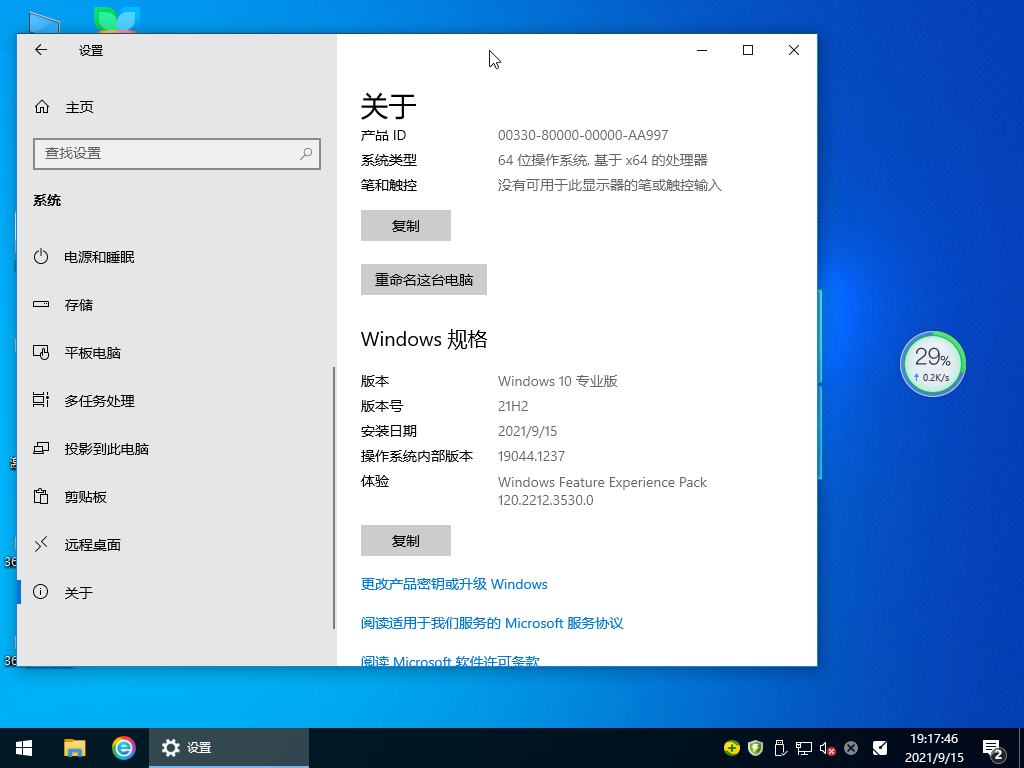Open 更改产品密钥或升级 Windows link
Image resolution: width=1024 pixels, height=768 pixels.
pos(454,584)
